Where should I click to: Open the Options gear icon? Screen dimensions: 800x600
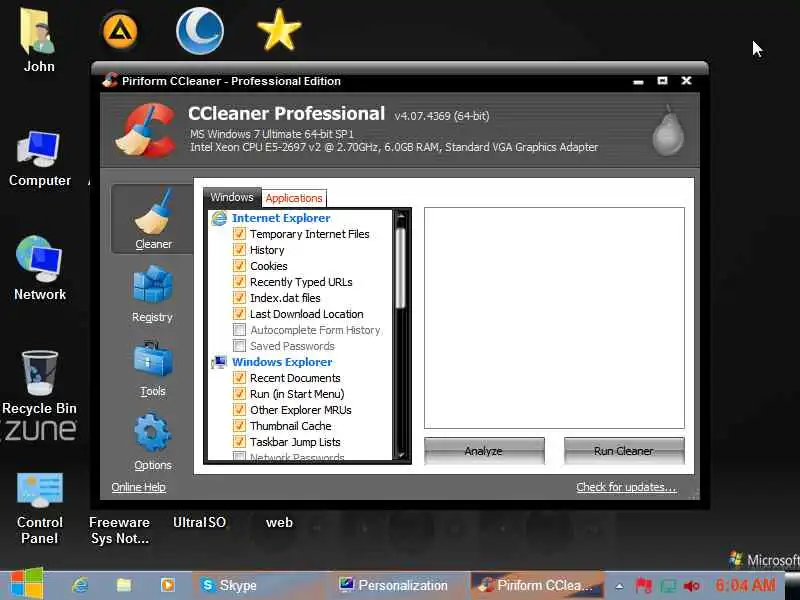pos(153,433)
